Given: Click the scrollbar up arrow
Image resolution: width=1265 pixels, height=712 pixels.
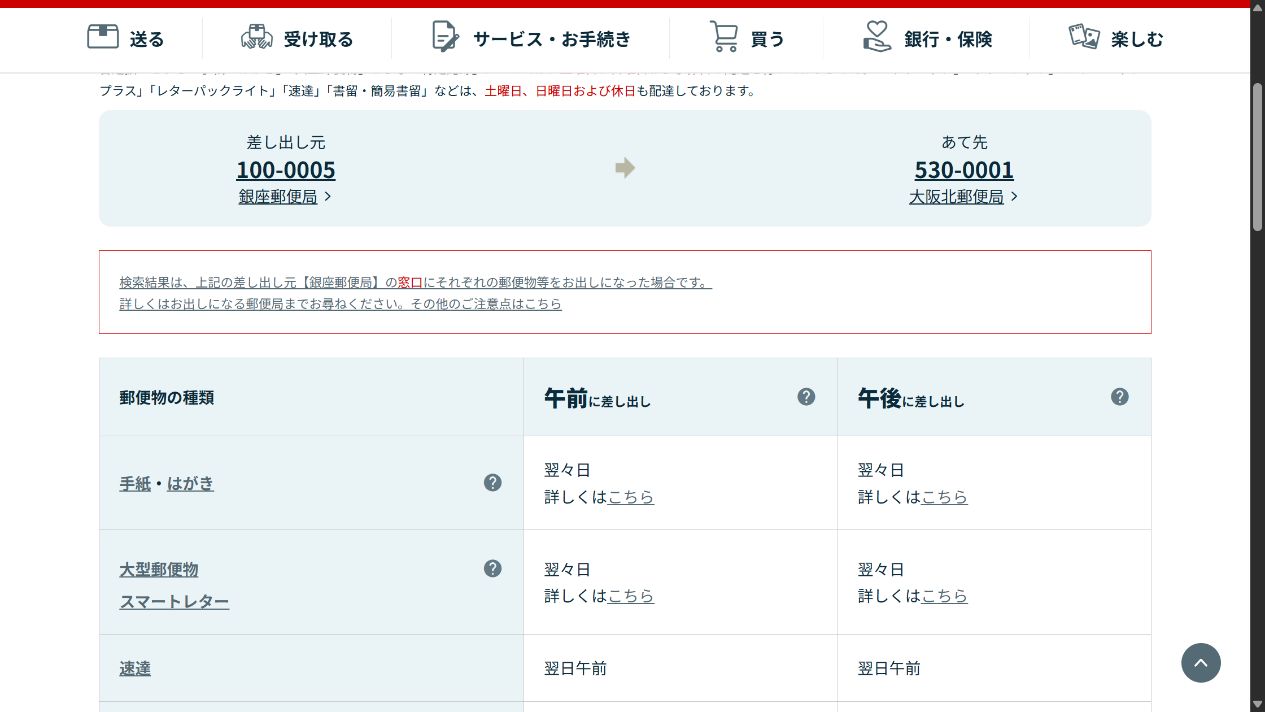Looking at the screenshot, I should tap(1258, 8).
